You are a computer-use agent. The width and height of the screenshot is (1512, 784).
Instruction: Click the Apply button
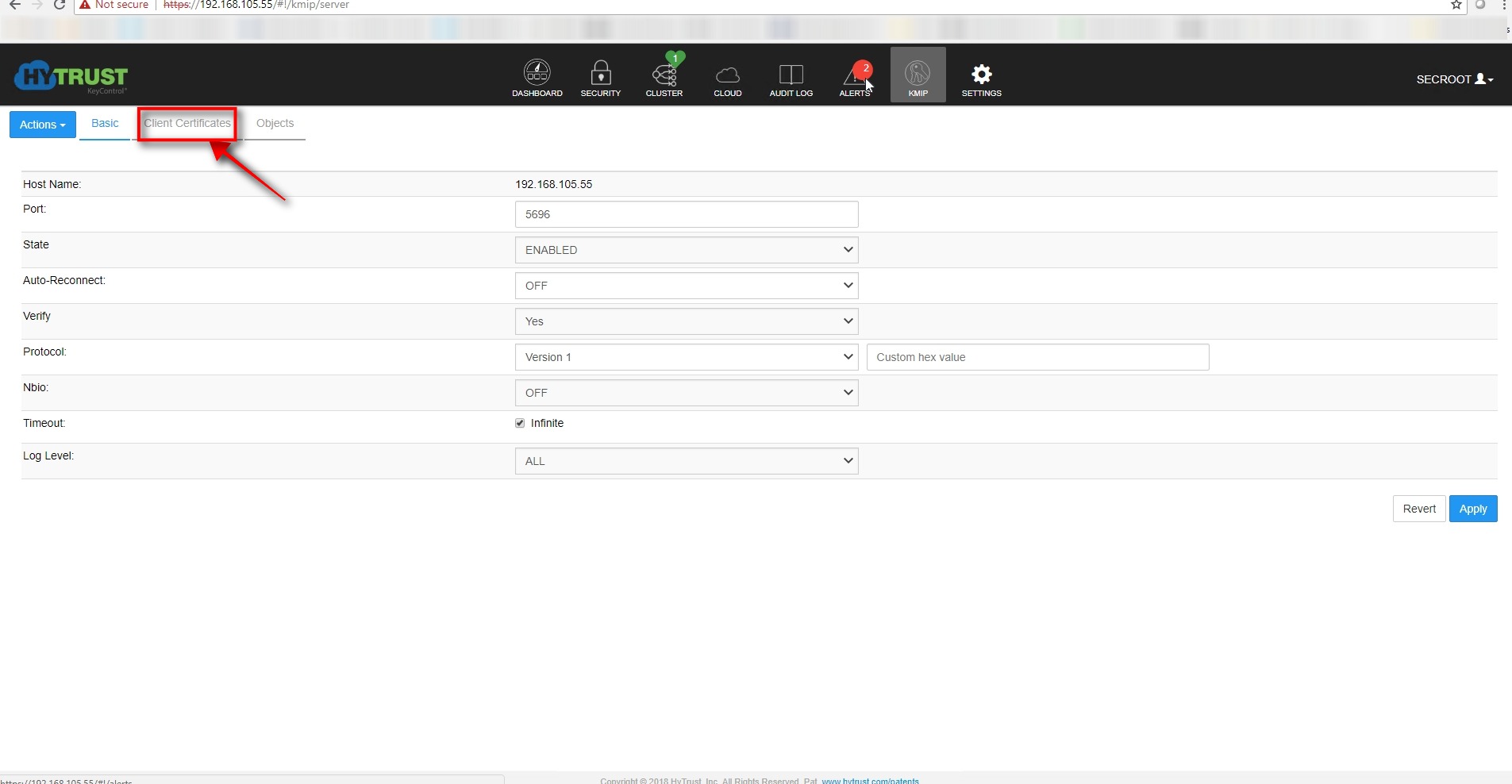(1472, 509)
